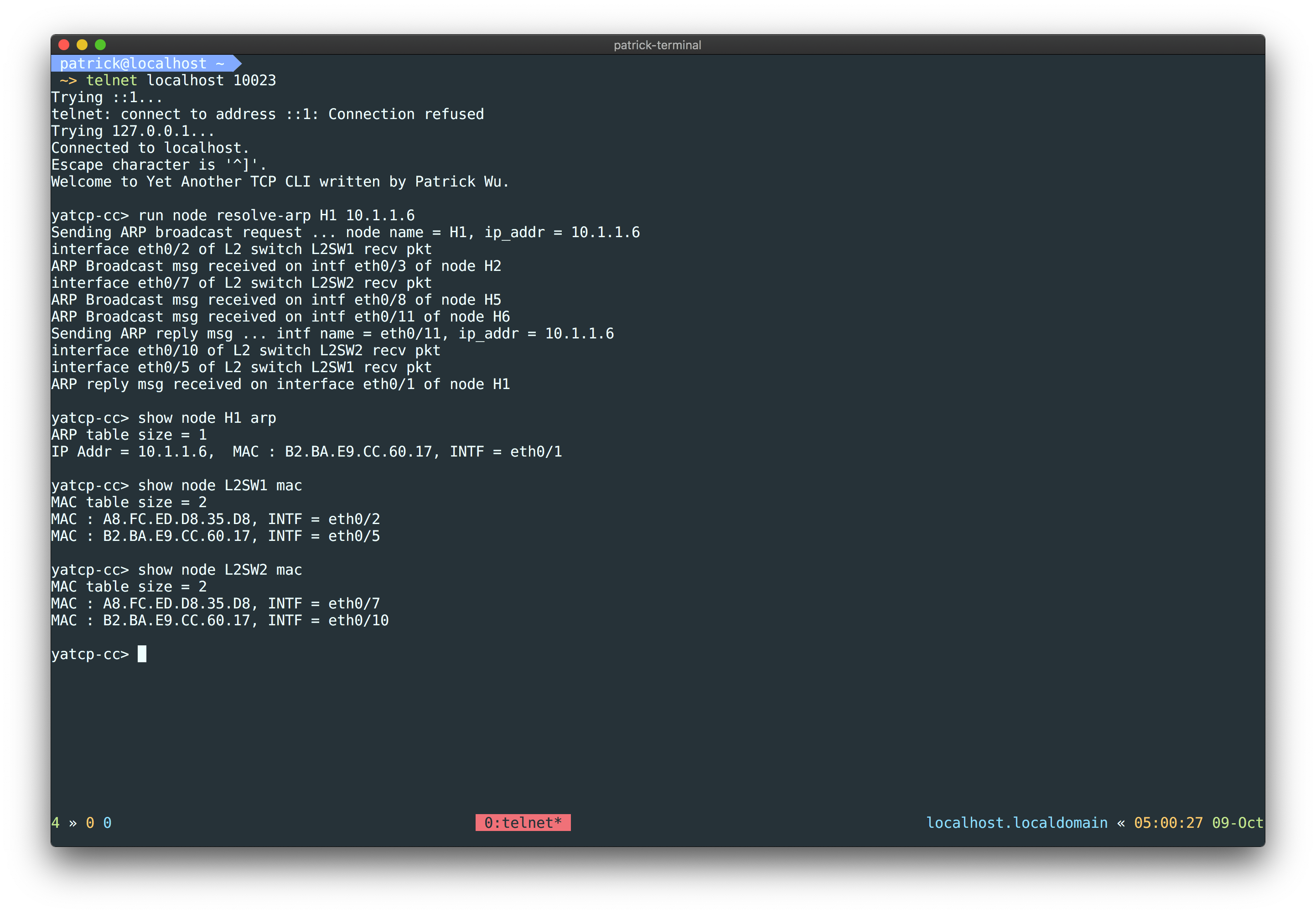
Task: Click the tmux session number 4
Action: 56,822
